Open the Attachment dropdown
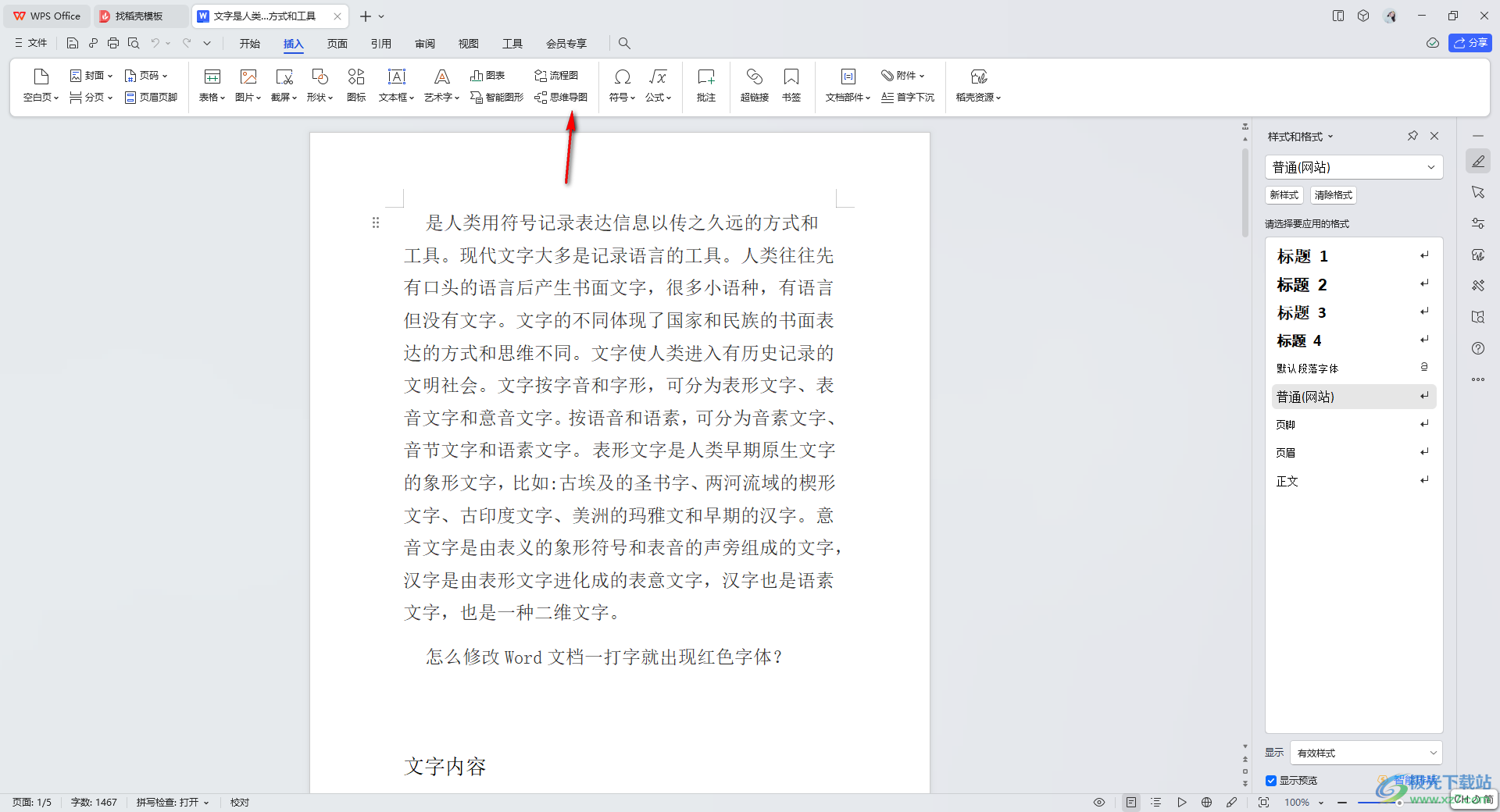This screenshot has width=1500, height=812. (903, 76)
